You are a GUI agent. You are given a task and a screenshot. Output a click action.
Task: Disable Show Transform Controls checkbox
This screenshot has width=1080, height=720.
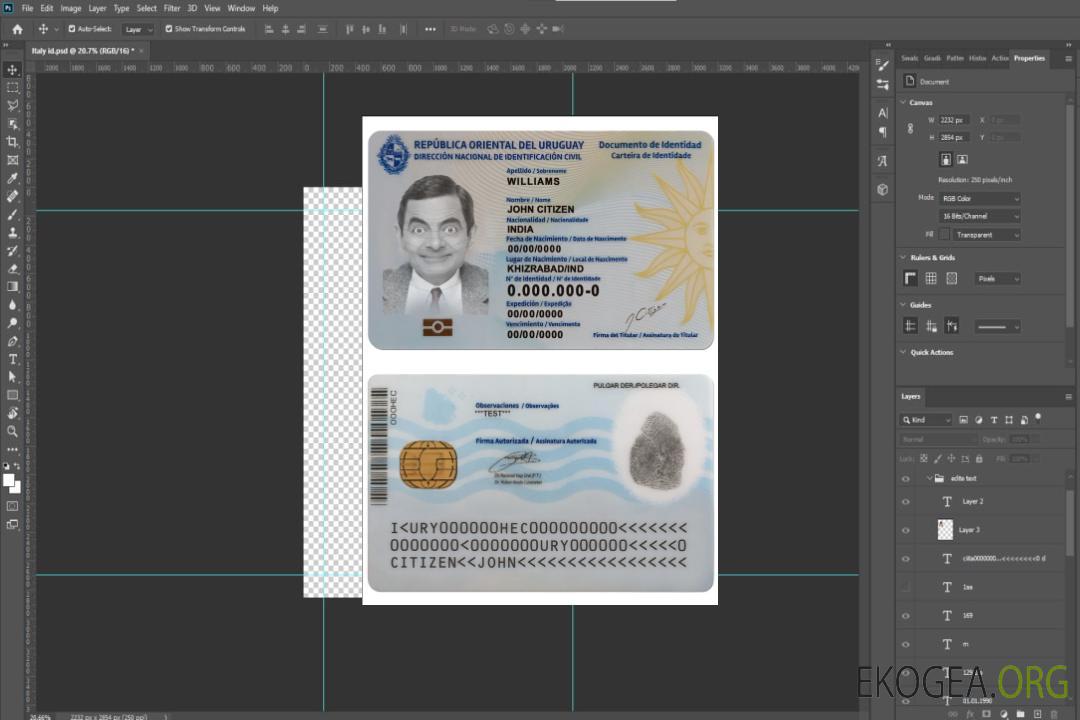pos(168,29)
